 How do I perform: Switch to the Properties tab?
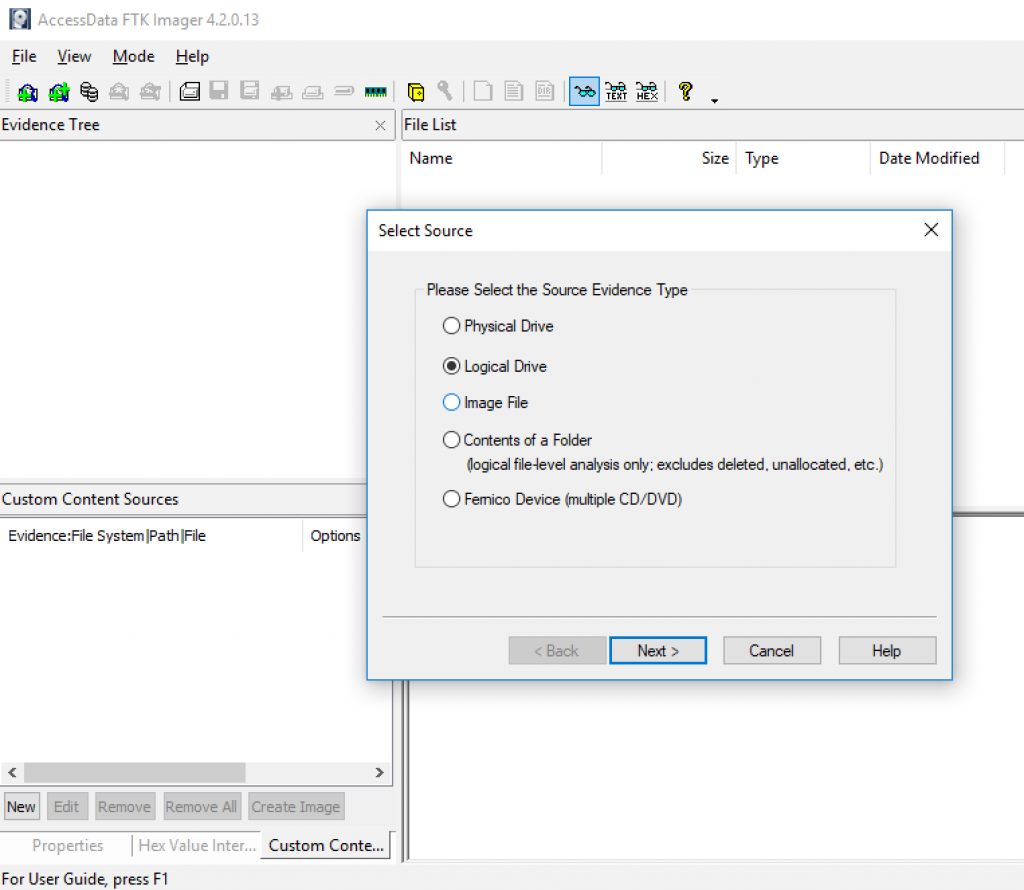pyautogui.click(x=67, y=846)
